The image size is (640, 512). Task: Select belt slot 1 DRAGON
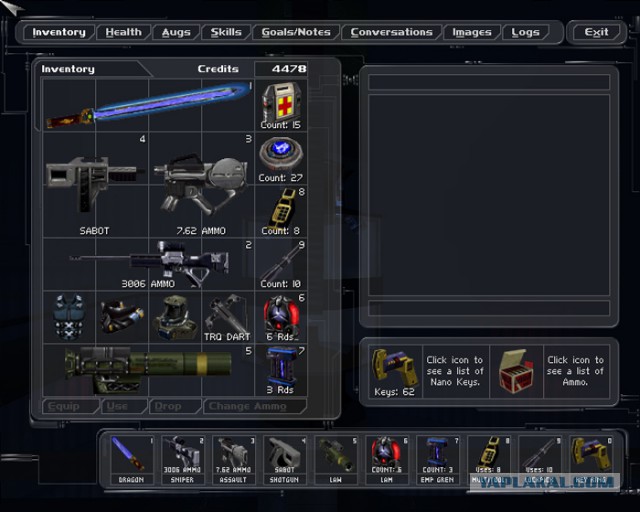[x=131, y=460]
